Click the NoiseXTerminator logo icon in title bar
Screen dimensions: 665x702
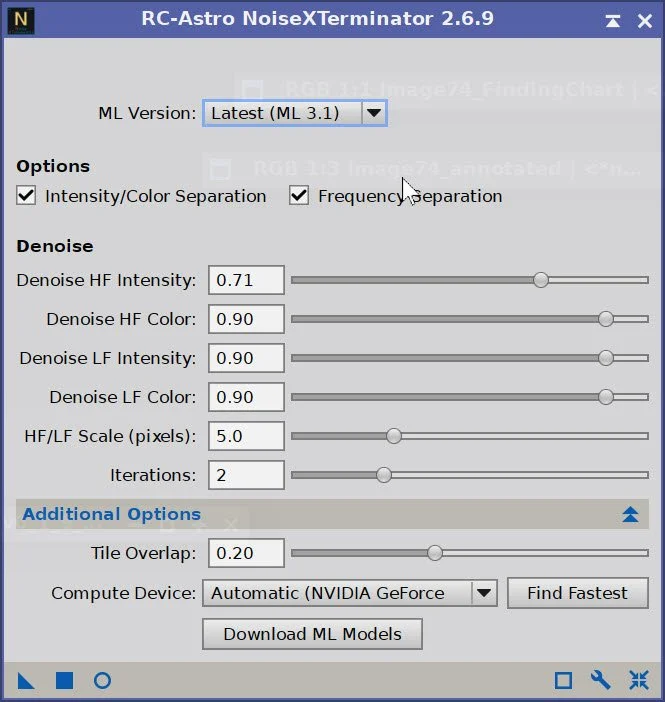click(x=21, y=21)
